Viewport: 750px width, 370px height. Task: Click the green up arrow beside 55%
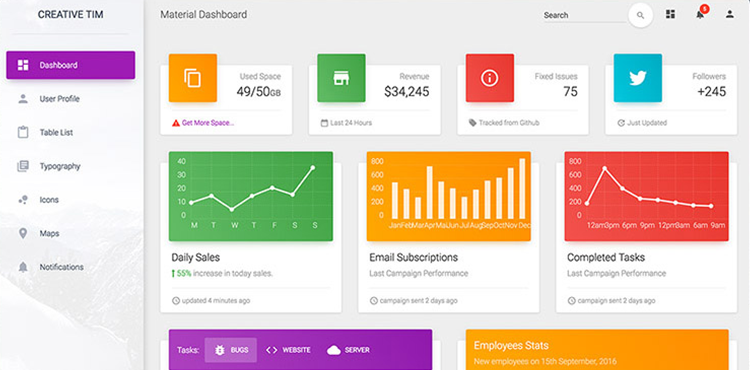point(174,273)
